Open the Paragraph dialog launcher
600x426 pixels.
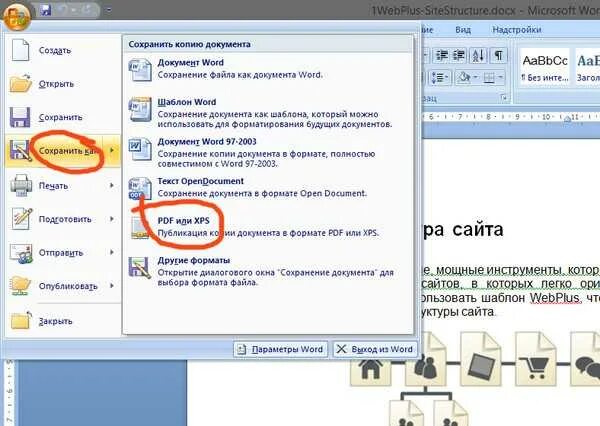pyautogui.click(x=504, y=99)
